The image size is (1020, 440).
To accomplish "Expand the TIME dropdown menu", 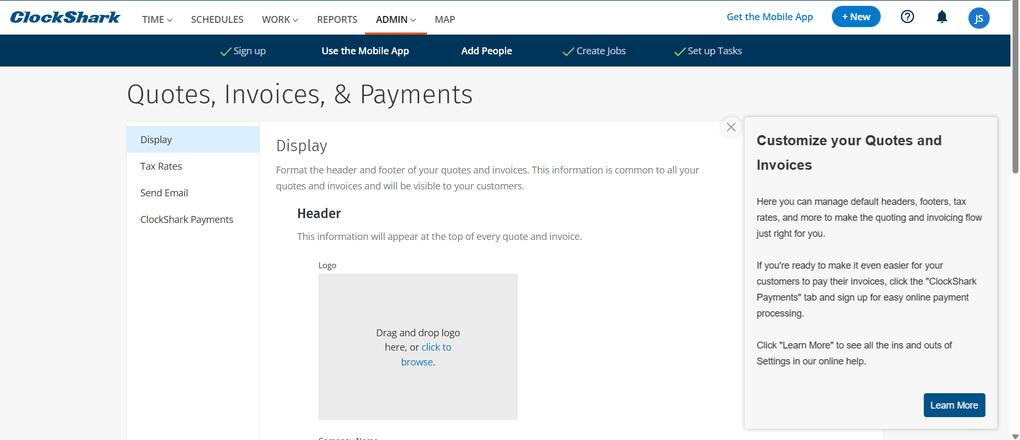I will [157, 20].
